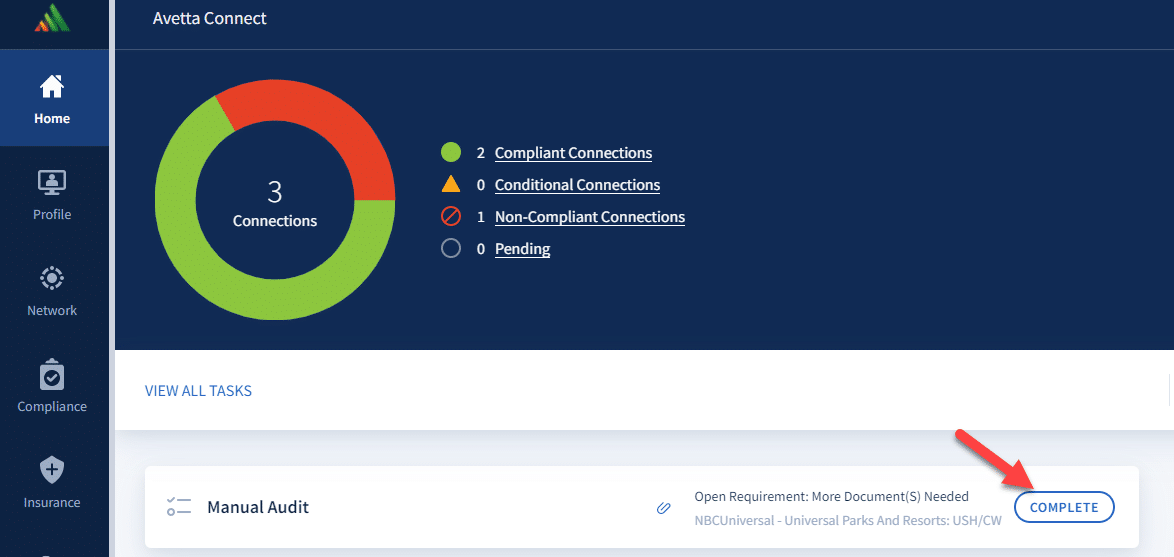Open the Compliance clipboard icon
Screen dimensions: 1174x557
click(x=52, y=374)
